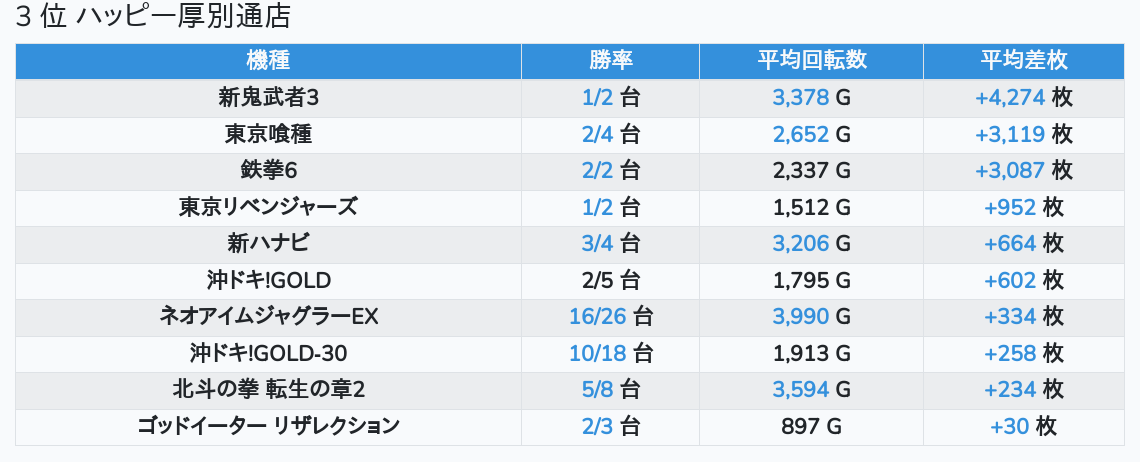Click the 沖ドキ!GOLD-30 machine name

point(268,353)
